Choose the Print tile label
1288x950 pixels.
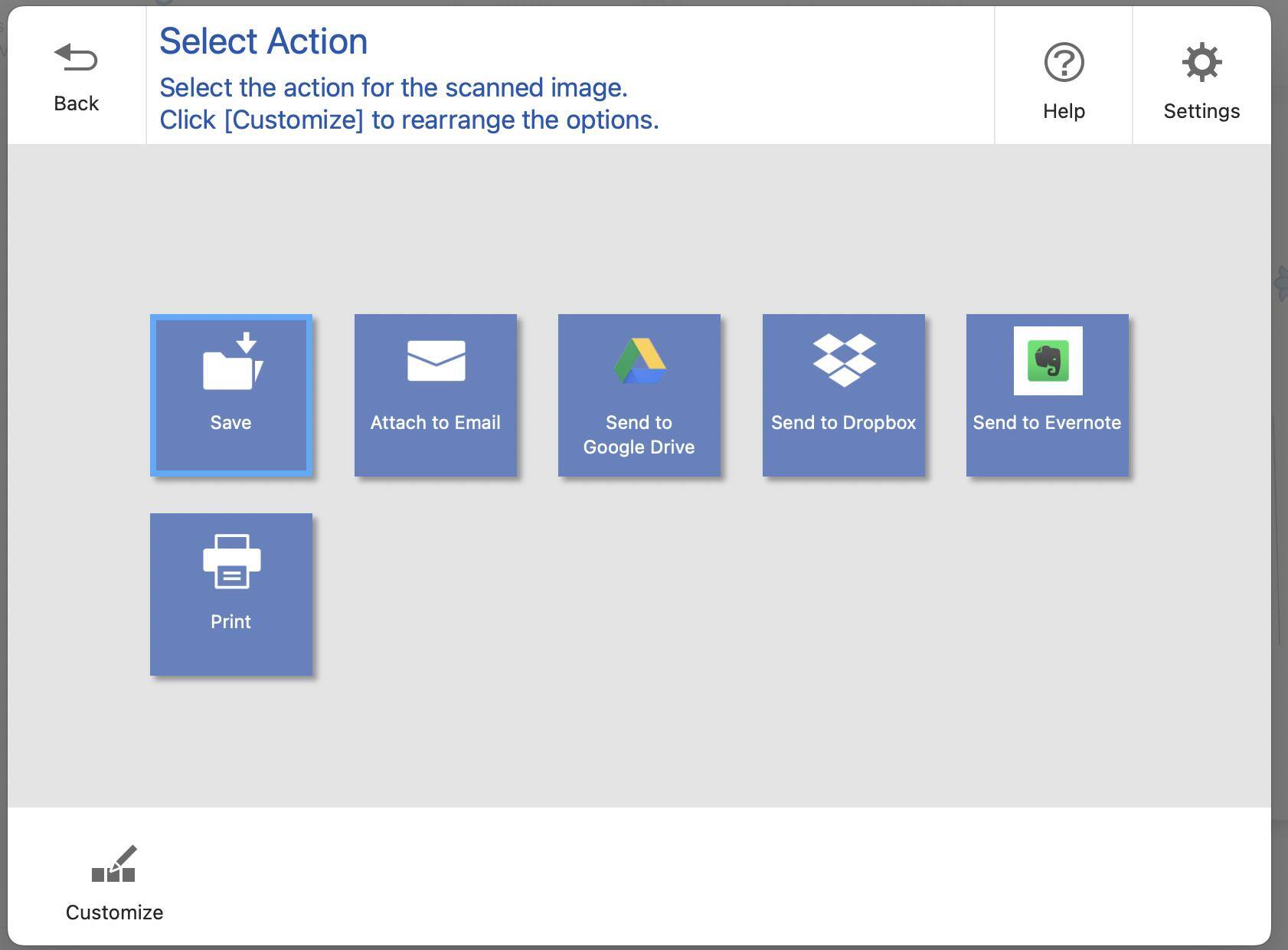click(230, 622)
